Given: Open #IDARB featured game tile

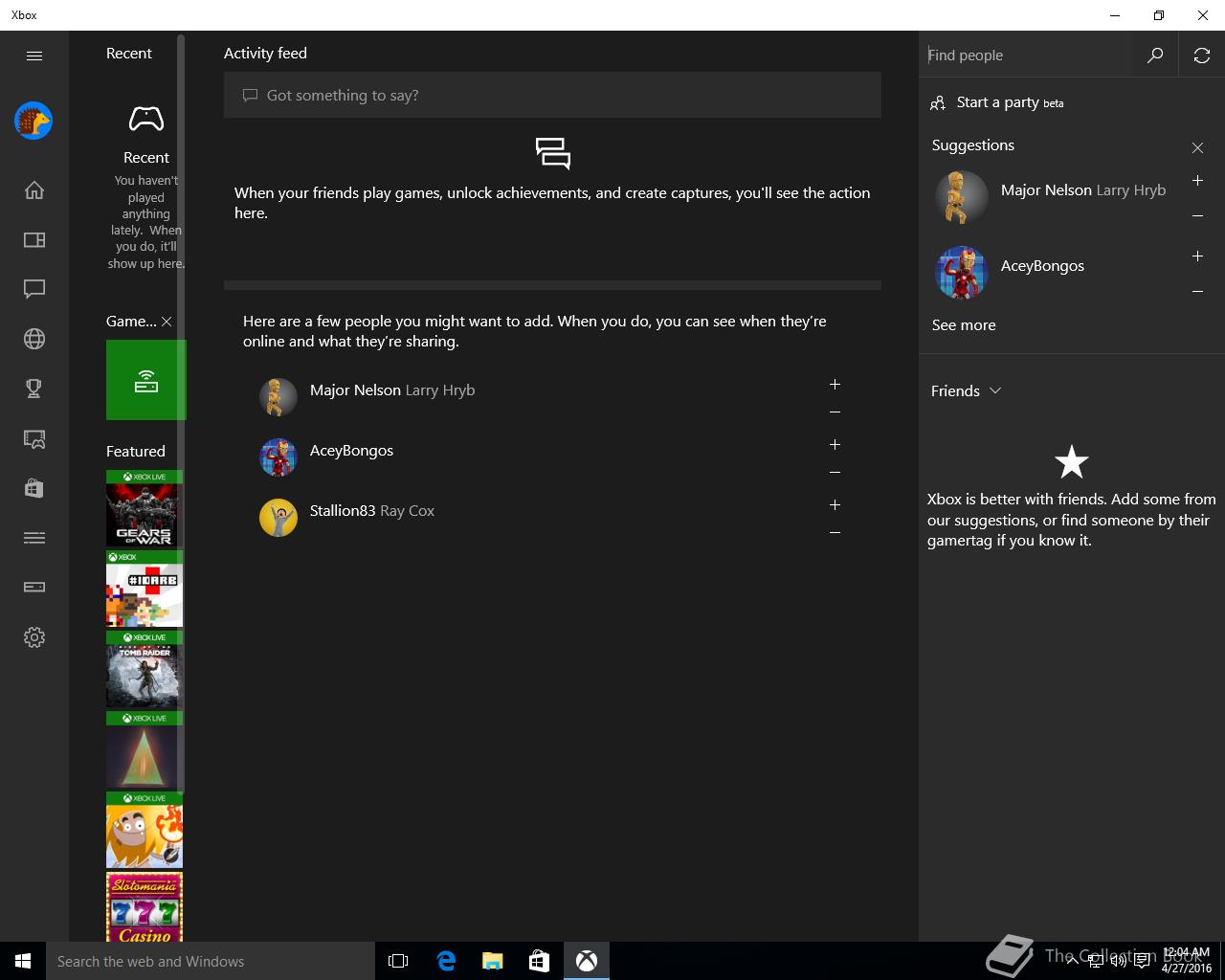Looking at the screenshot, I should (x=145, y=589).
